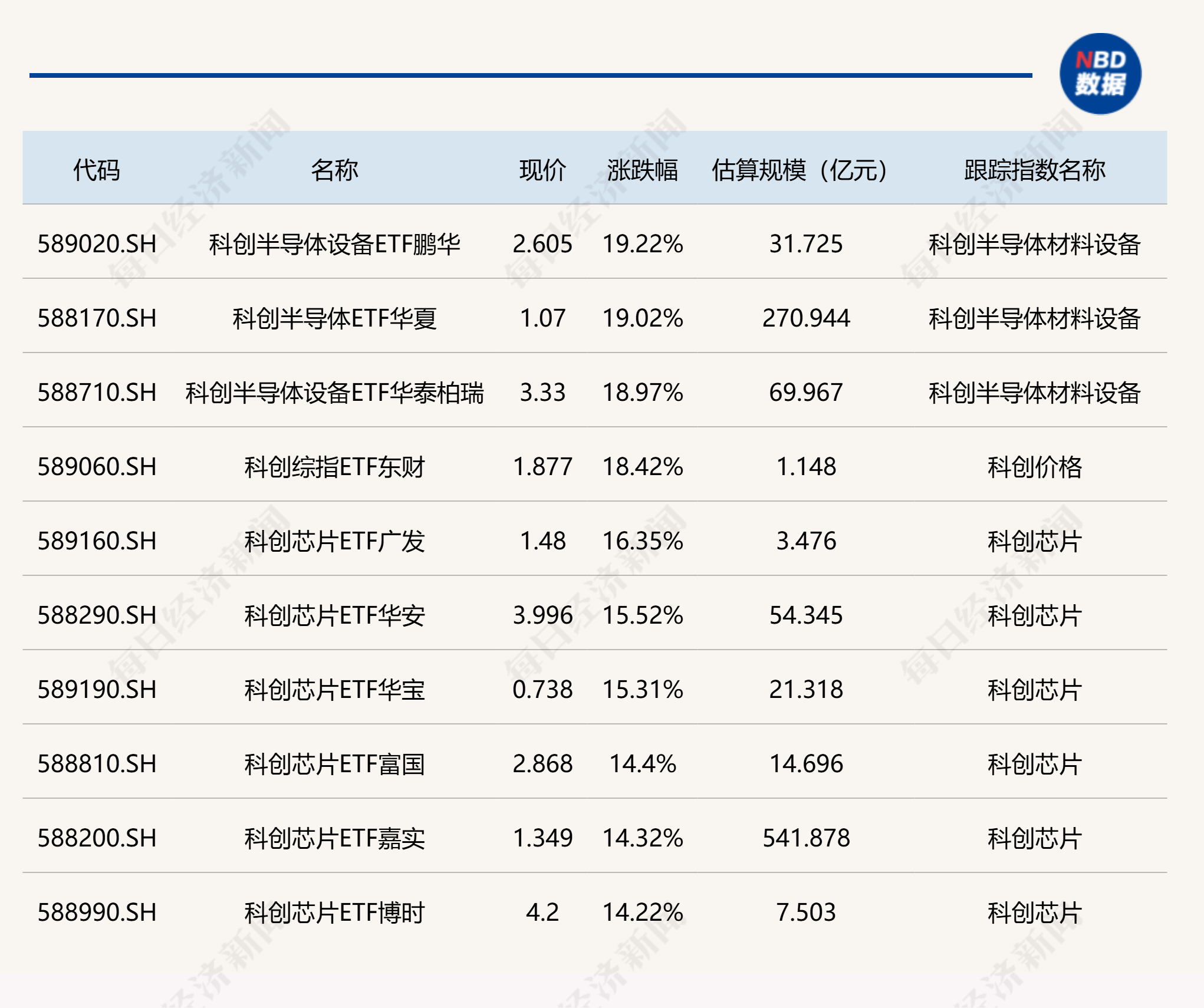1204x1008 pixels.
Task: Select fund name 科创芯片ETF华宝
Action: (x=334, y=690)
